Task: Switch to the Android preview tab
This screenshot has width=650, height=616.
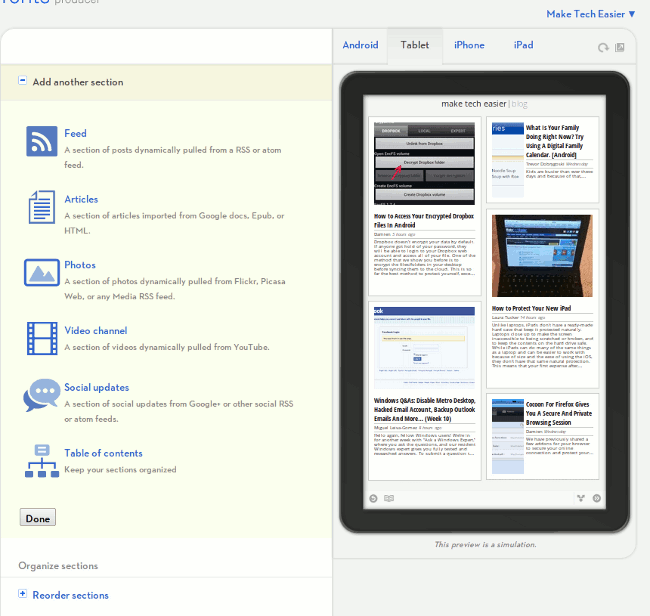Action: pyautogui.click(x=360, y=45)
